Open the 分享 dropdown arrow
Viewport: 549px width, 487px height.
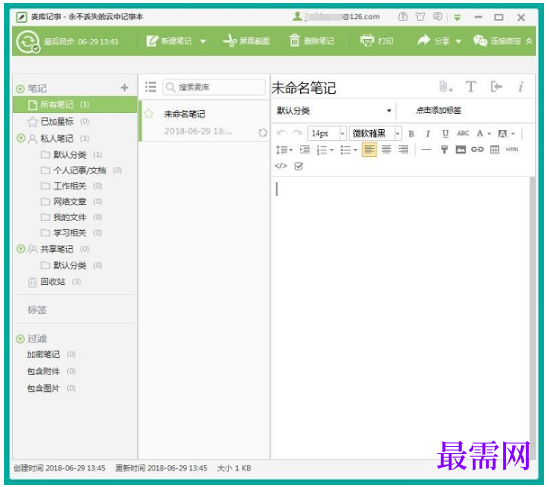pos(458,41)
